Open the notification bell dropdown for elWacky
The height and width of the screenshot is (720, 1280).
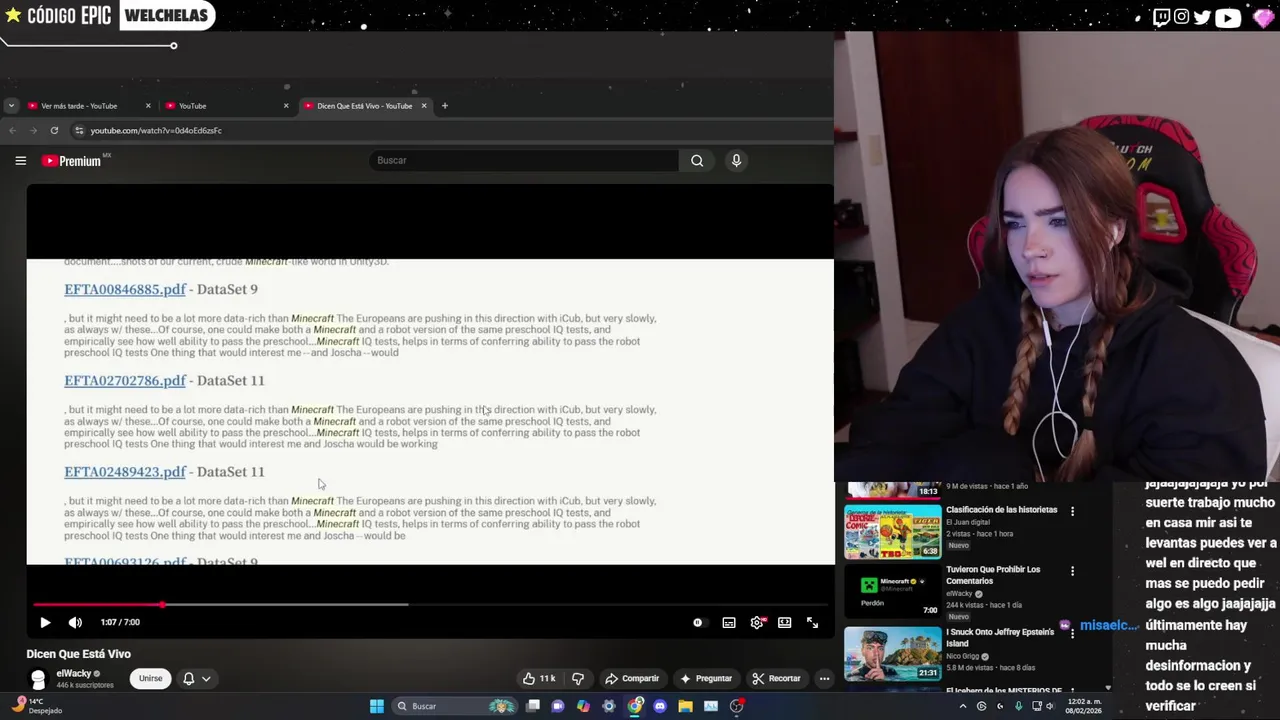point(196,678)
